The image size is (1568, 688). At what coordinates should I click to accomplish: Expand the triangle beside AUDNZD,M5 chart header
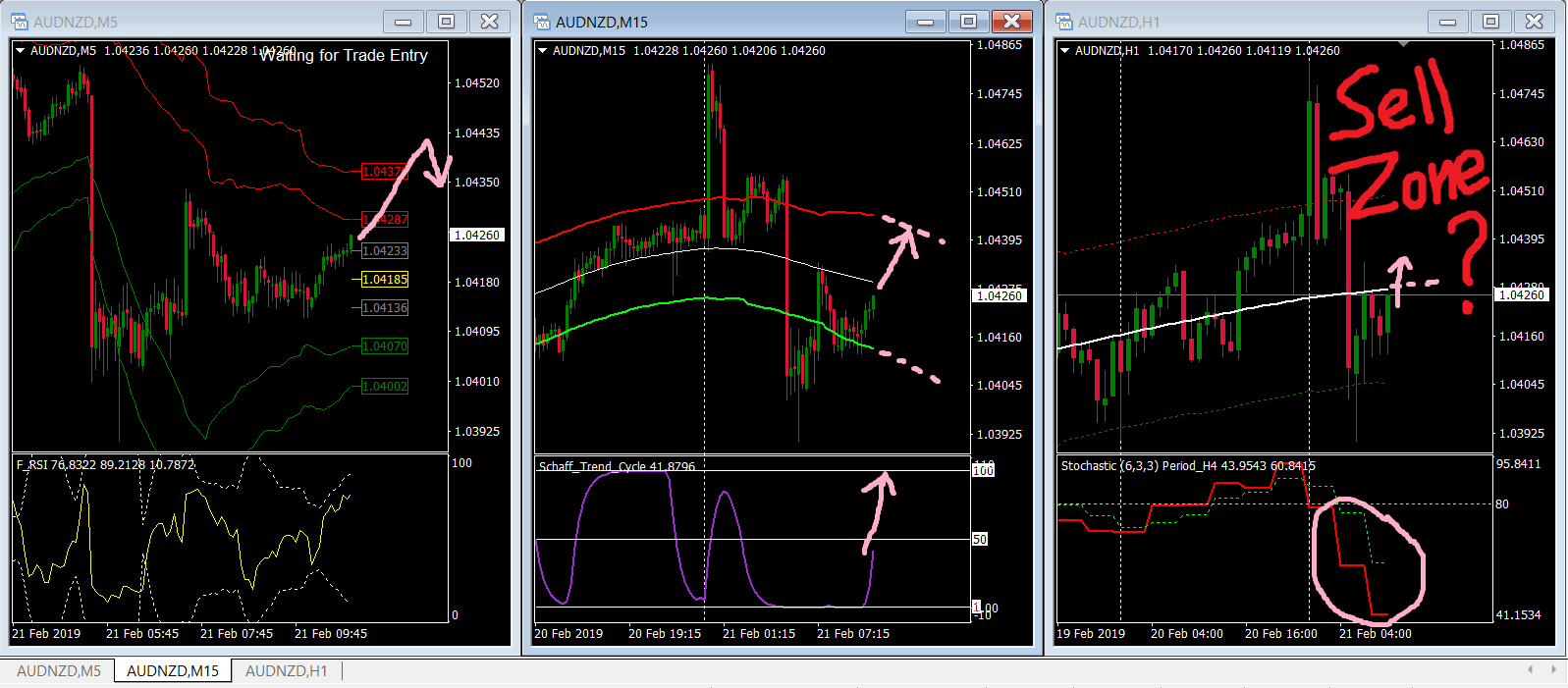click(20, 50)
